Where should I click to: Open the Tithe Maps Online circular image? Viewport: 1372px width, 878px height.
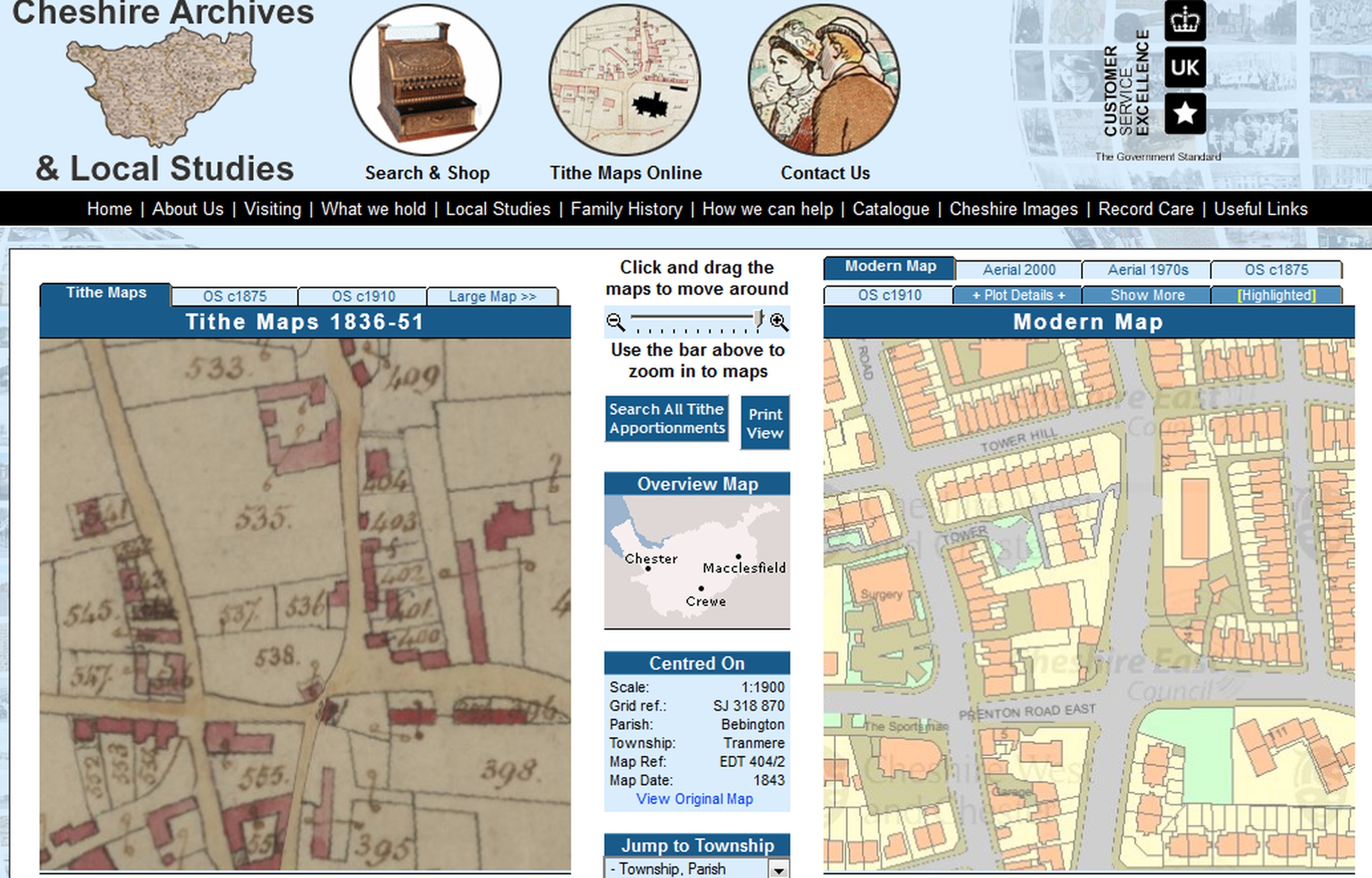625,80
